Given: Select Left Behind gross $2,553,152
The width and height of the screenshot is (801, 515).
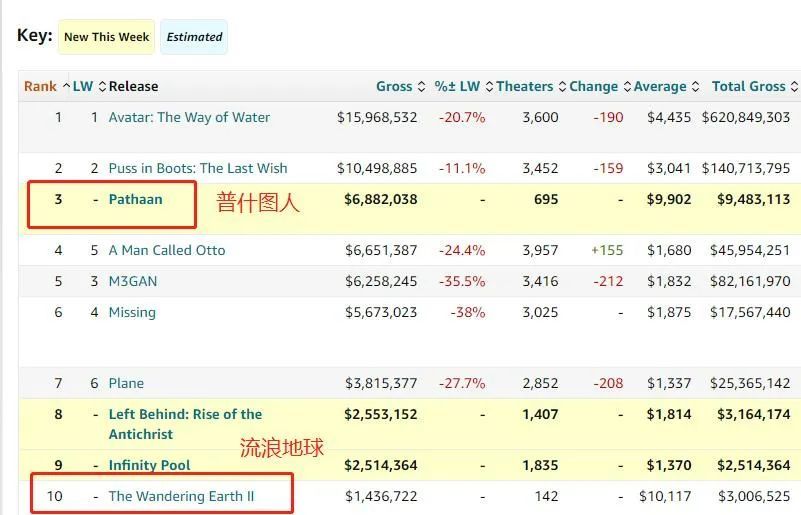Looking at the screenshot, I should [381, 414].
